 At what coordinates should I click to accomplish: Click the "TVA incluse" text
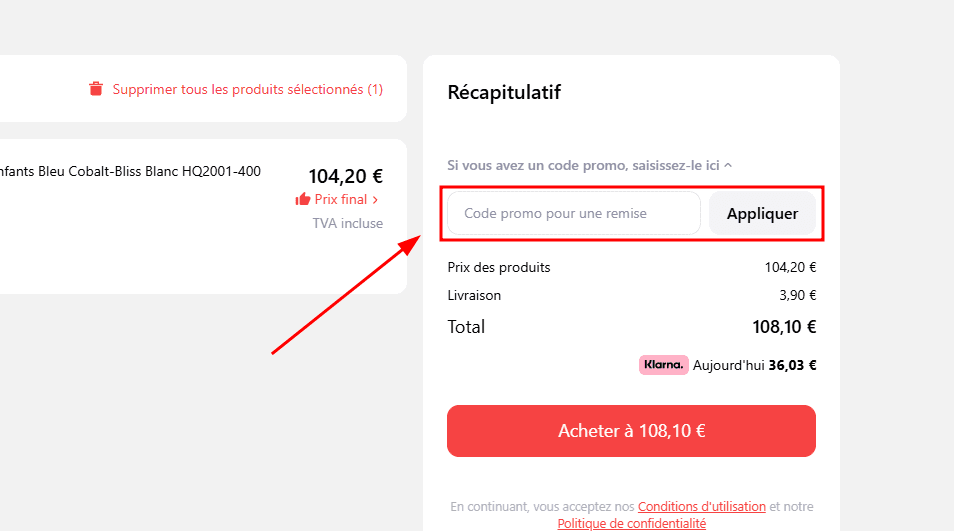(x=347, y=223)
